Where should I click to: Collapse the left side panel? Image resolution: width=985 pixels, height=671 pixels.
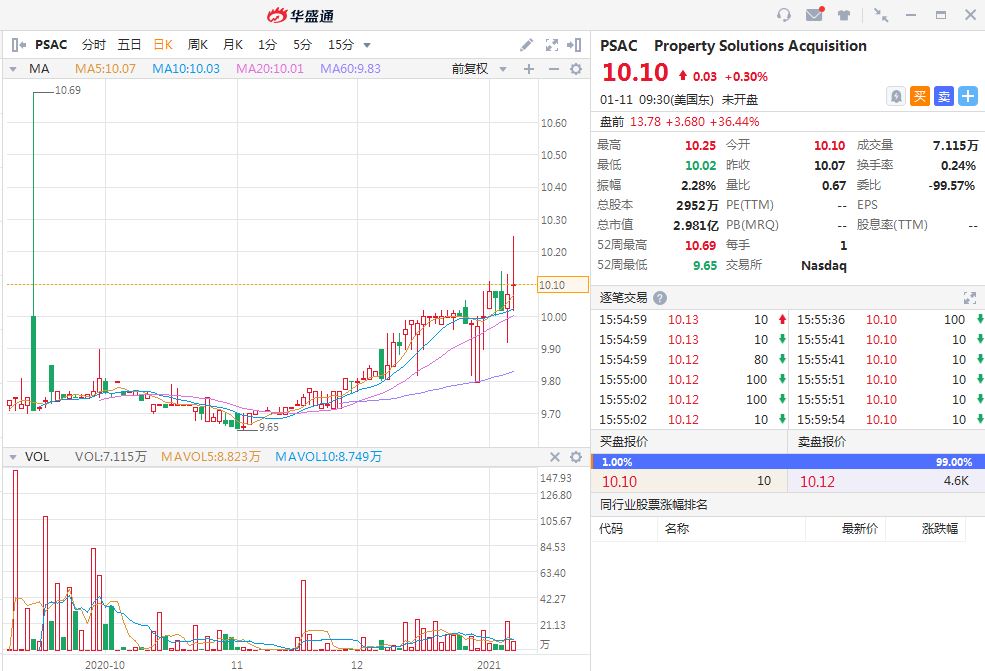point(18,45)
